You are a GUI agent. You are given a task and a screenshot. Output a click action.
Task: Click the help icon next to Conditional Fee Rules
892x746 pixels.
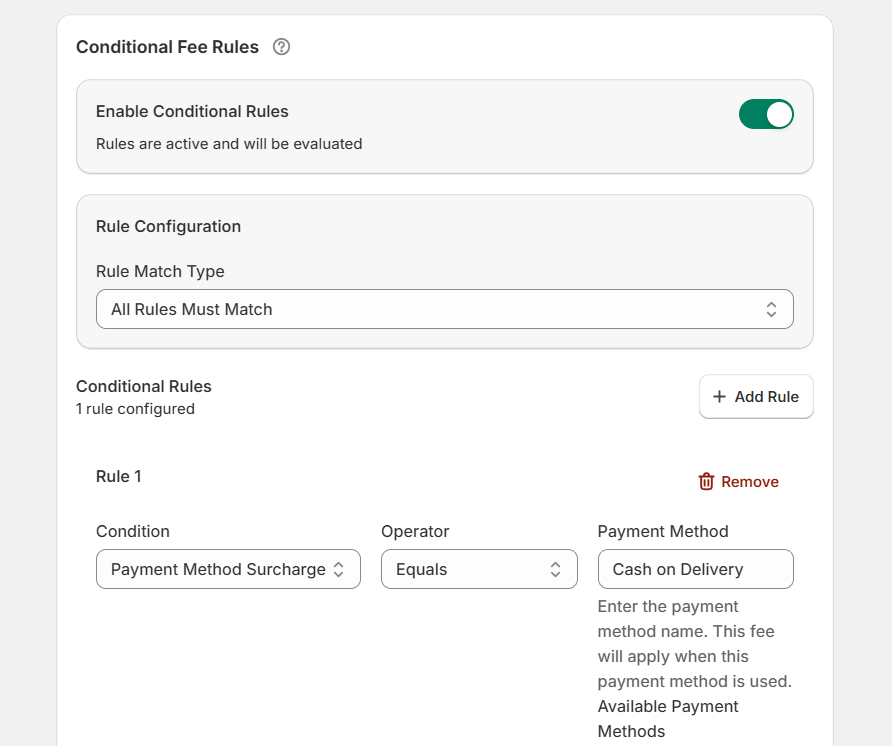coord(281,46)
